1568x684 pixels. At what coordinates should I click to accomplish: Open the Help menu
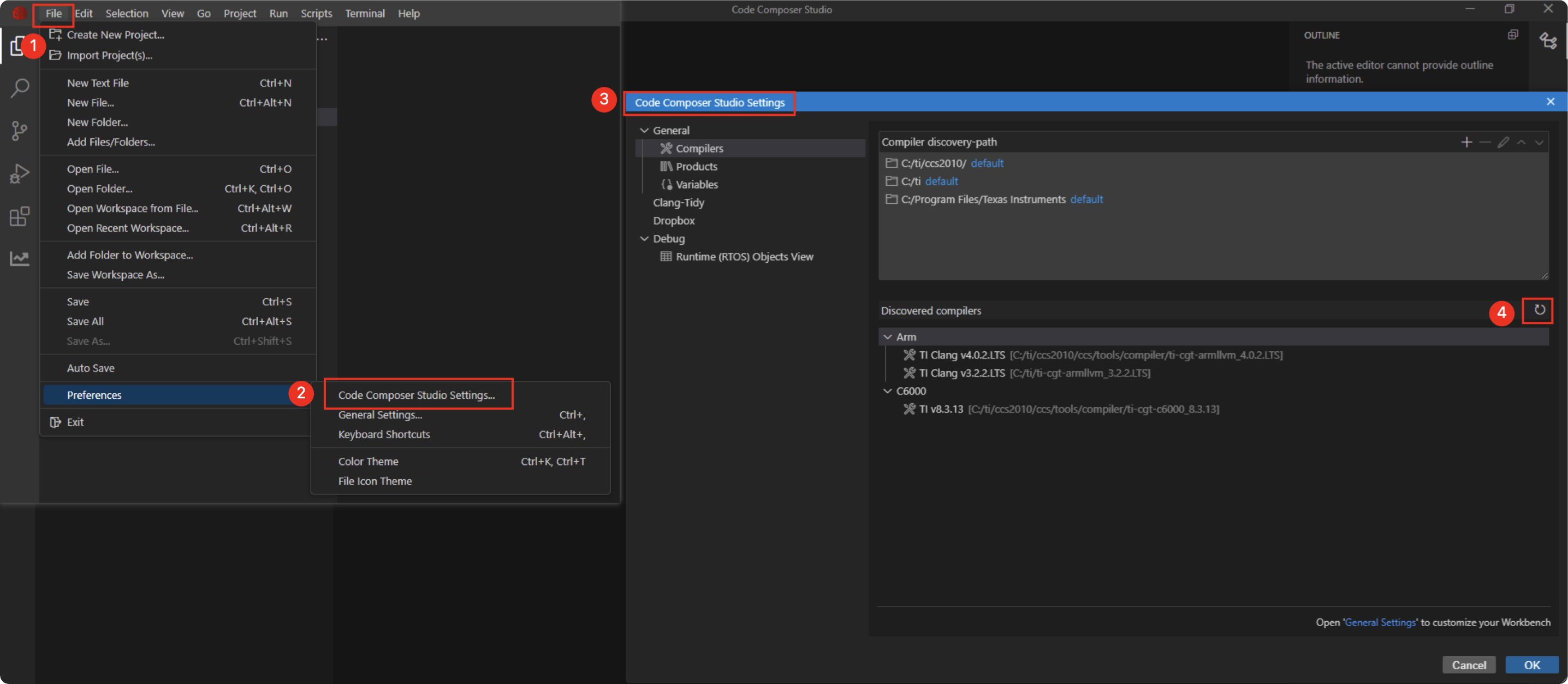tap(409, 13)
